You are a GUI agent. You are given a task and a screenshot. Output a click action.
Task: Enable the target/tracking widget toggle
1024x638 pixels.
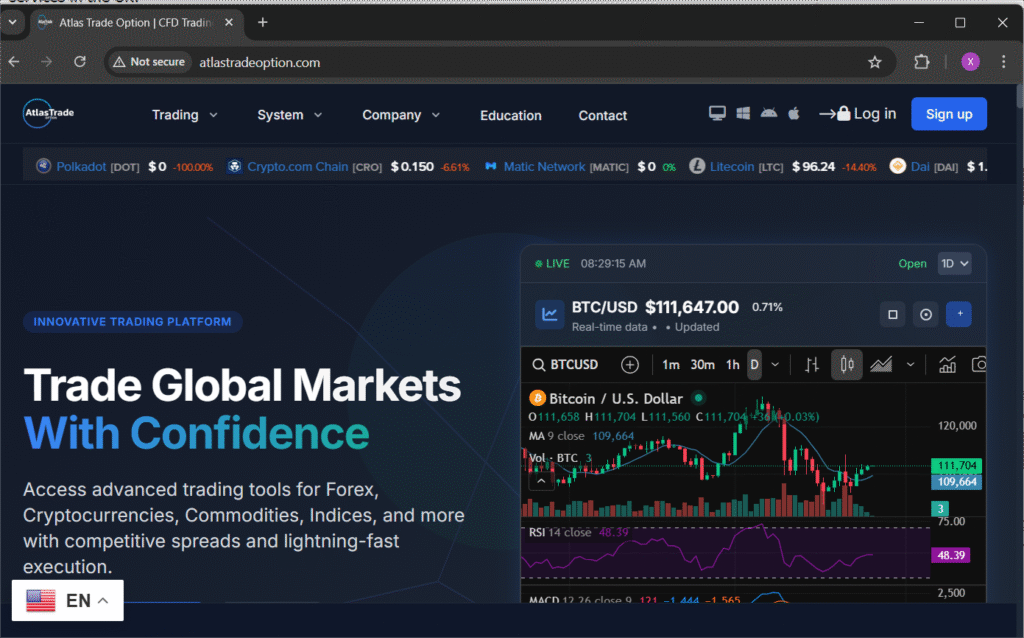926,314
